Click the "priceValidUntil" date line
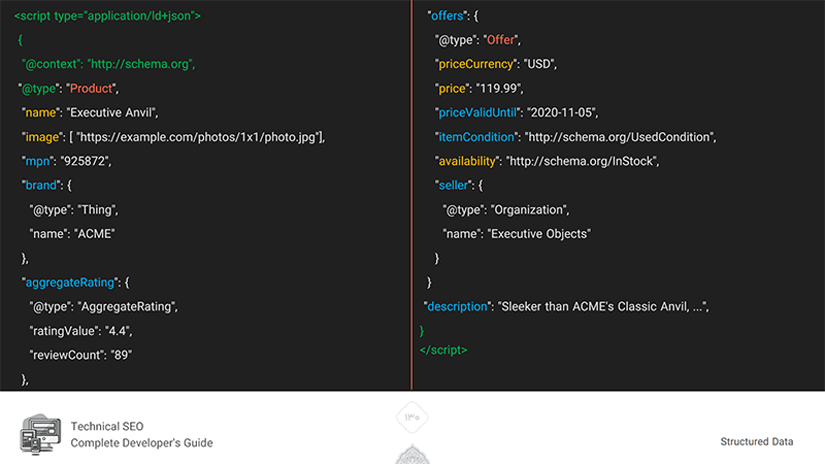Screen dimensions: 825x464 point(517,113)
